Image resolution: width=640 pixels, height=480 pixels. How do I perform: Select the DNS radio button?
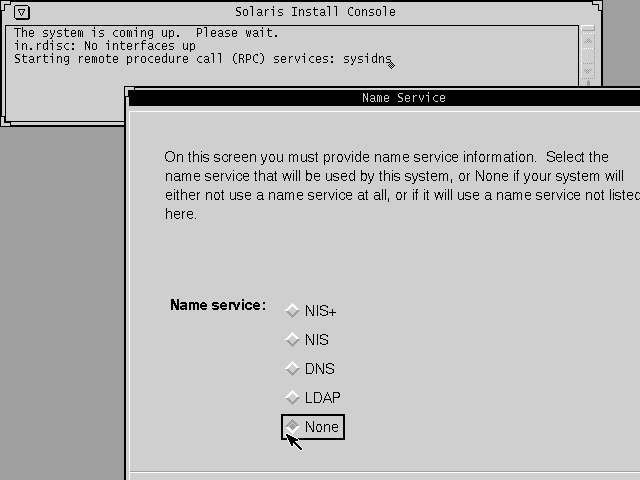pyautogui.click(x=310, y=369)
